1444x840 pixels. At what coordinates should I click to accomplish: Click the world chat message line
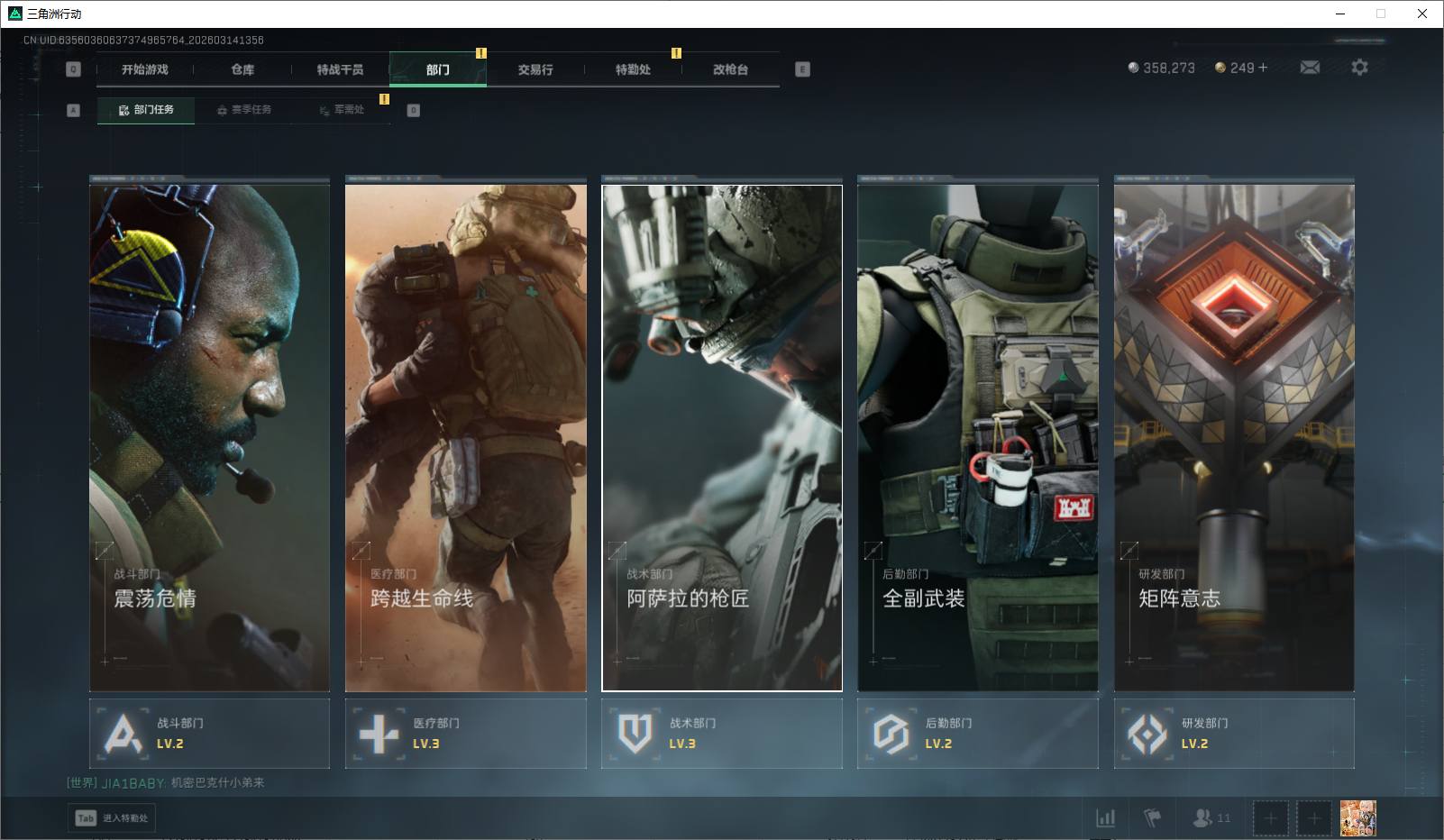(167, 782)
